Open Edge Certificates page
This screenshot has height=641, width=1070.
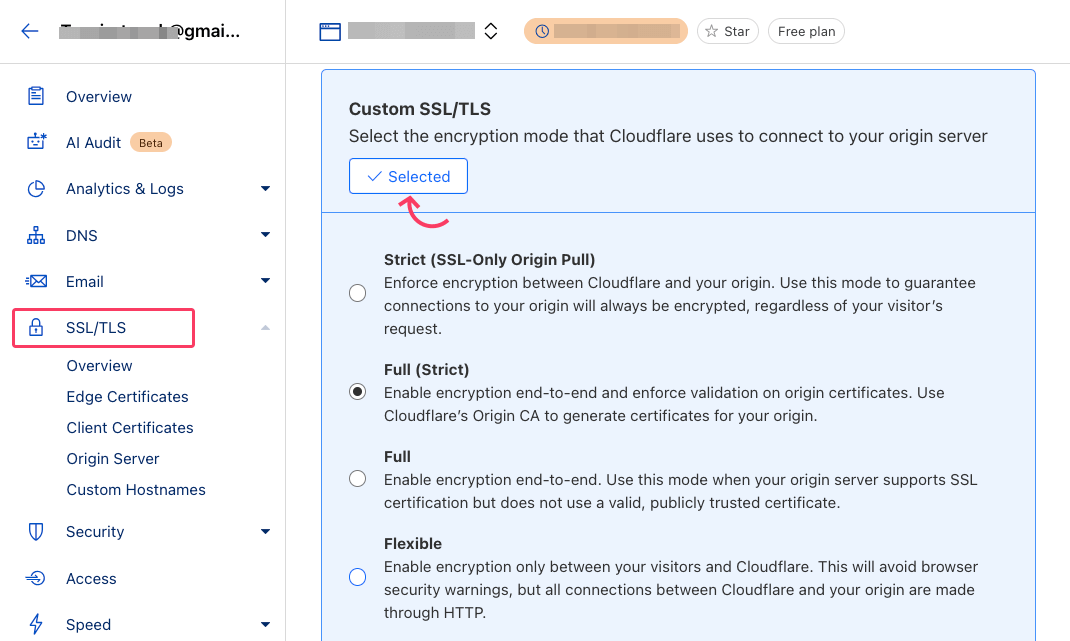128,397
